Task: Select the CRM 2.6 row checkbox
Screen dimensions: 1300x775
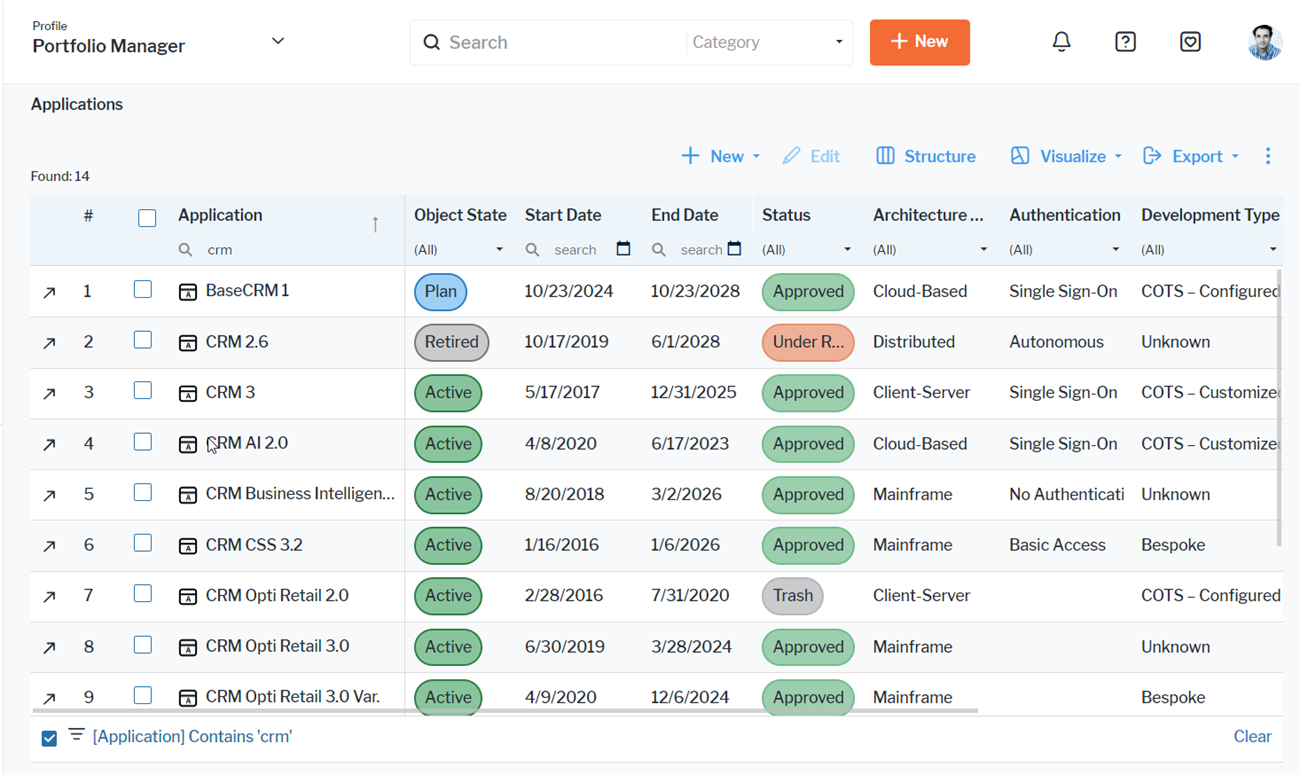Action: (143, 341)
